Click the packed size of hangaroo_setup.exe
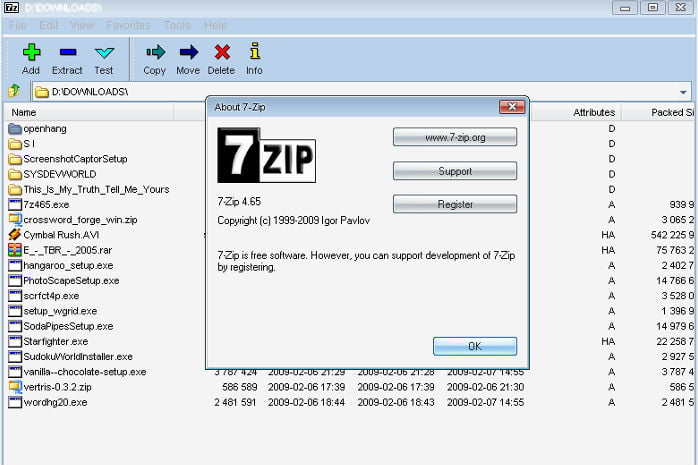 point(678,266)
